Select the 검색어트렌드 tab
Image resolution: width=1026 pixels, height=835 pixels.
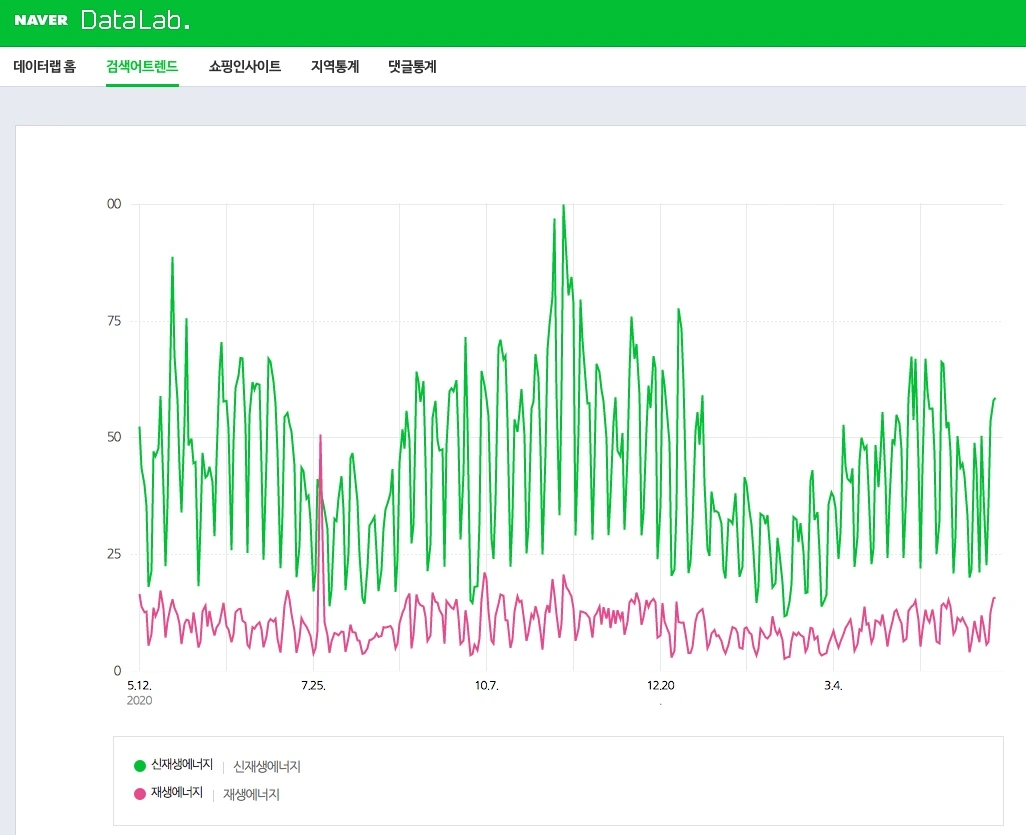142,66
